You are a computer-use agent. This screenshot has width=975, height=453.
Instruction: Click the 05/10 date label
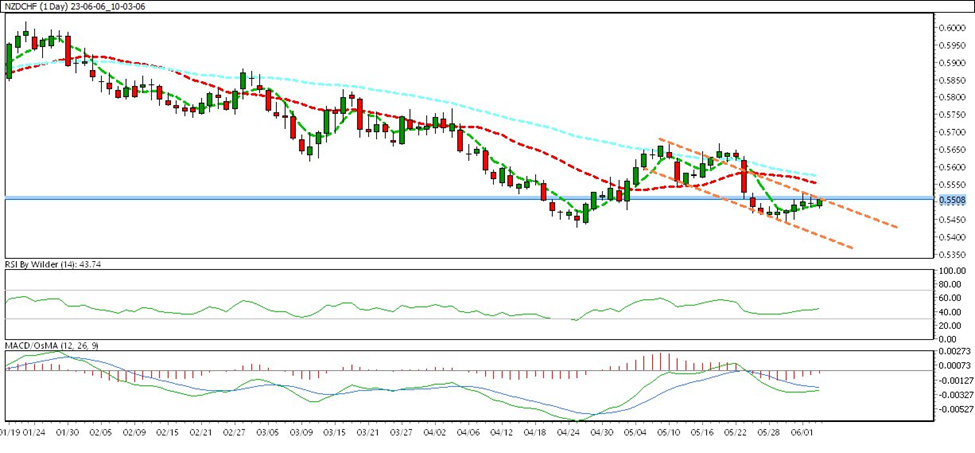point(669,430)
